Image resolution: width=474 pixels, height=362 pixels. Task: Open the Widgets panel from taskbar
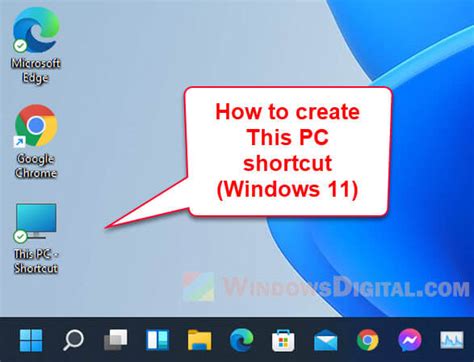[157, 340]
